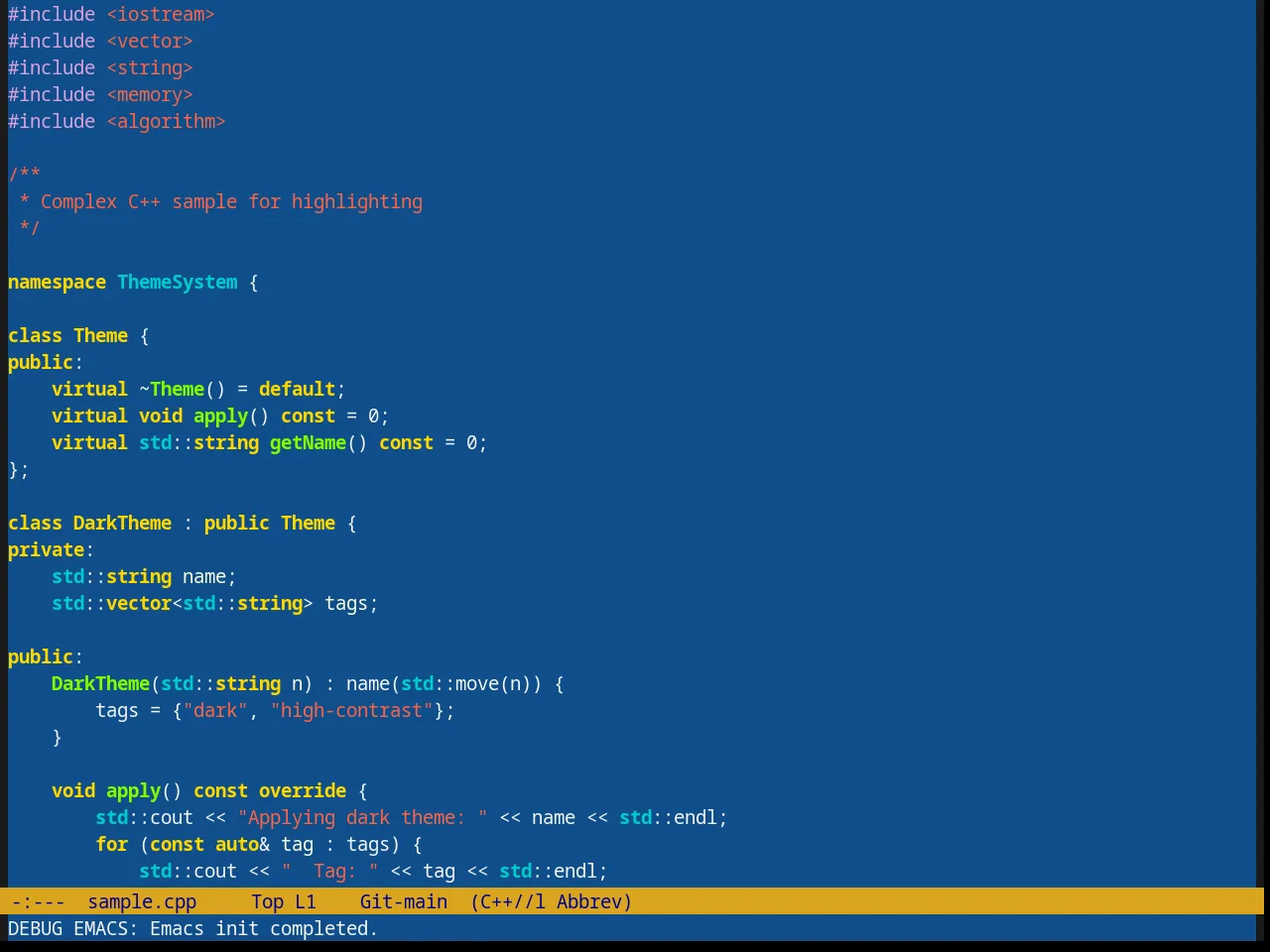
Task: Click on '<vector>' in include line
Action: tap(150, 41)
